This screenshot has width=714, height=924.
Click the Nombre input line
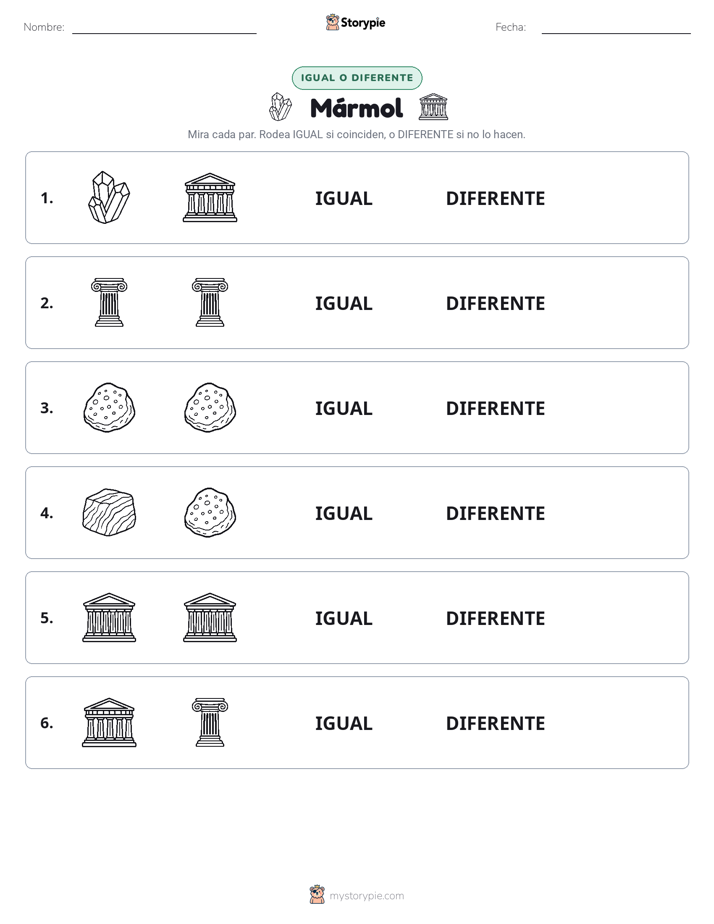coord(164,28)
